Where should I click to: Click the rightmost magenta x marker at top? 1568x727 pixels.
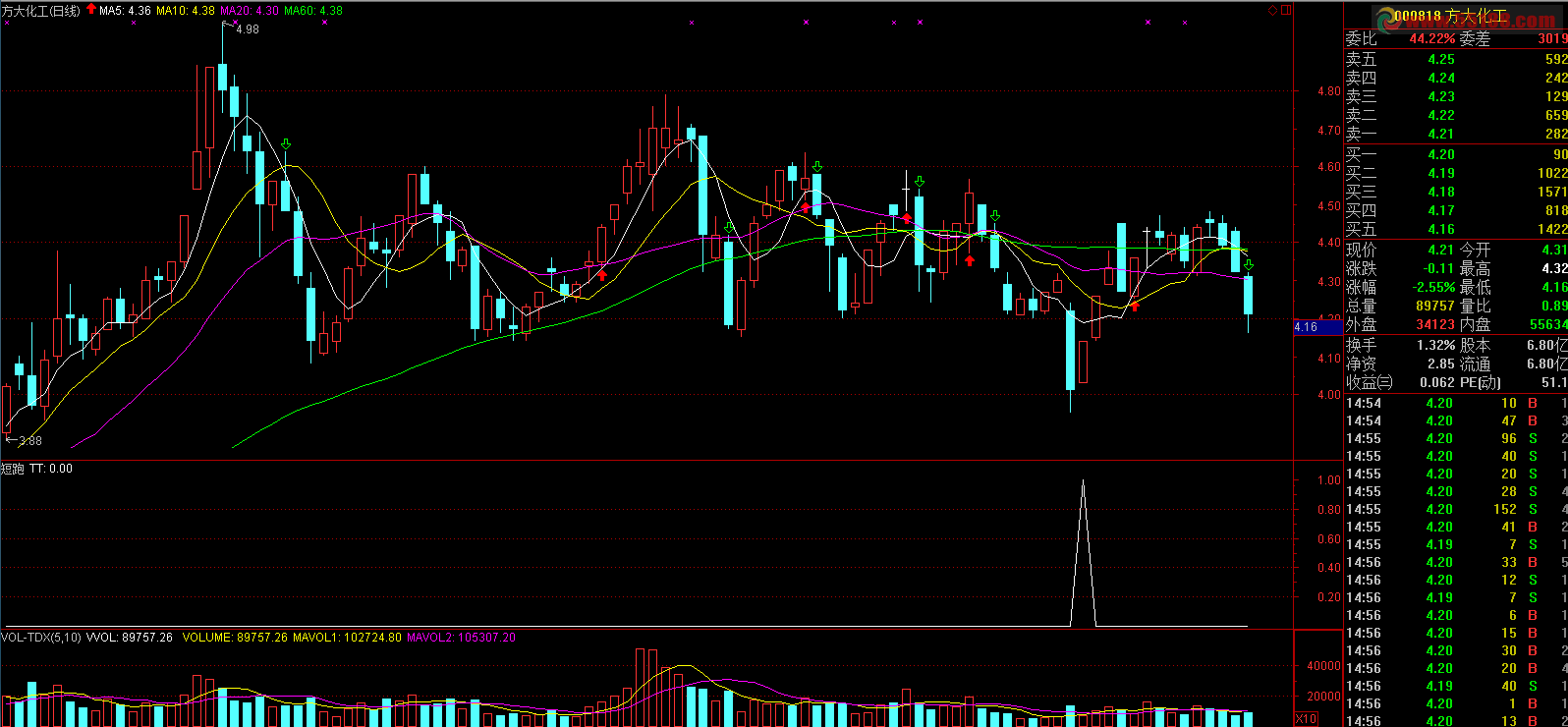click(1185, 22)
